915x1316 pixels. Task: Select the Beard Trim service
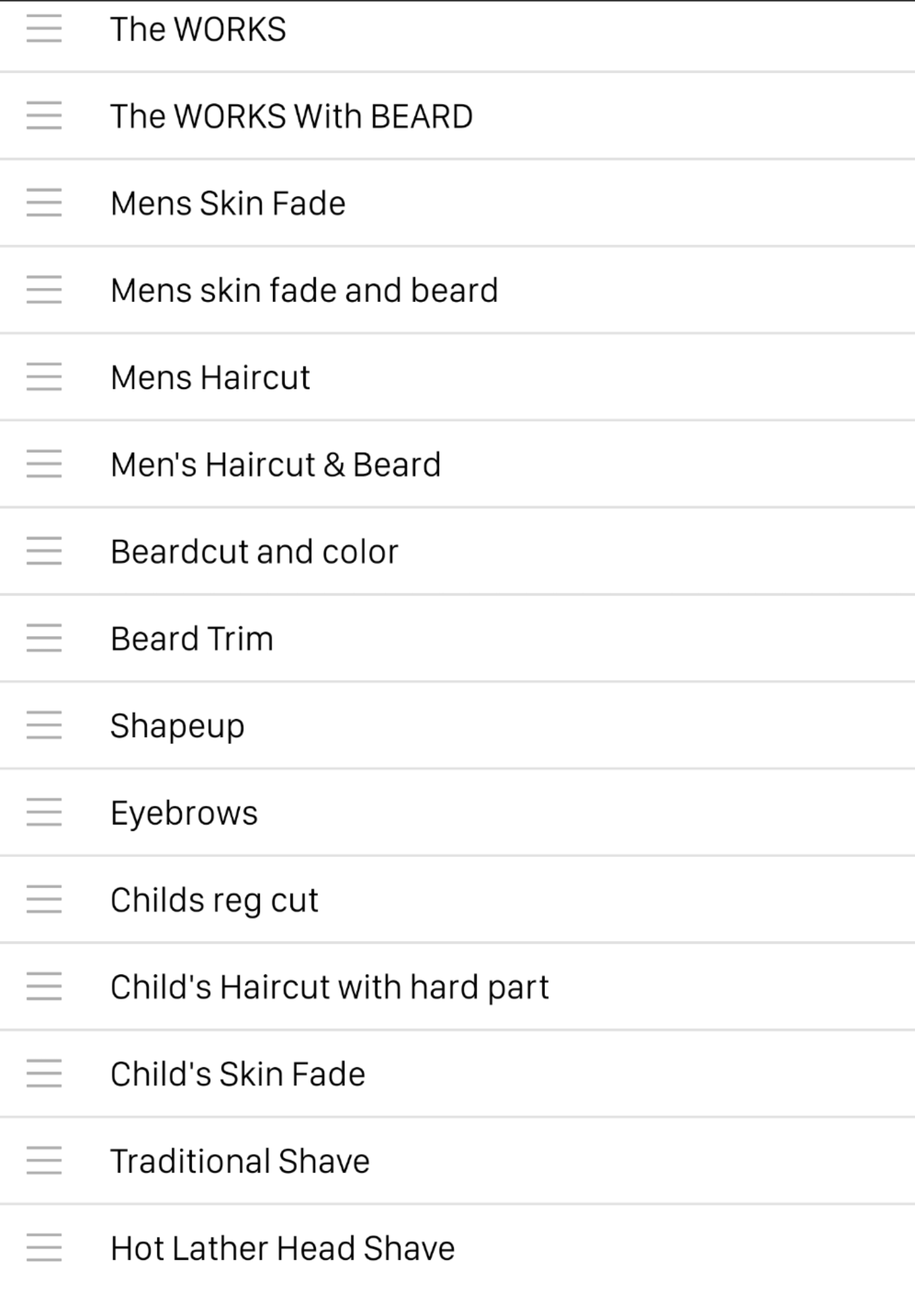(191, 639)
